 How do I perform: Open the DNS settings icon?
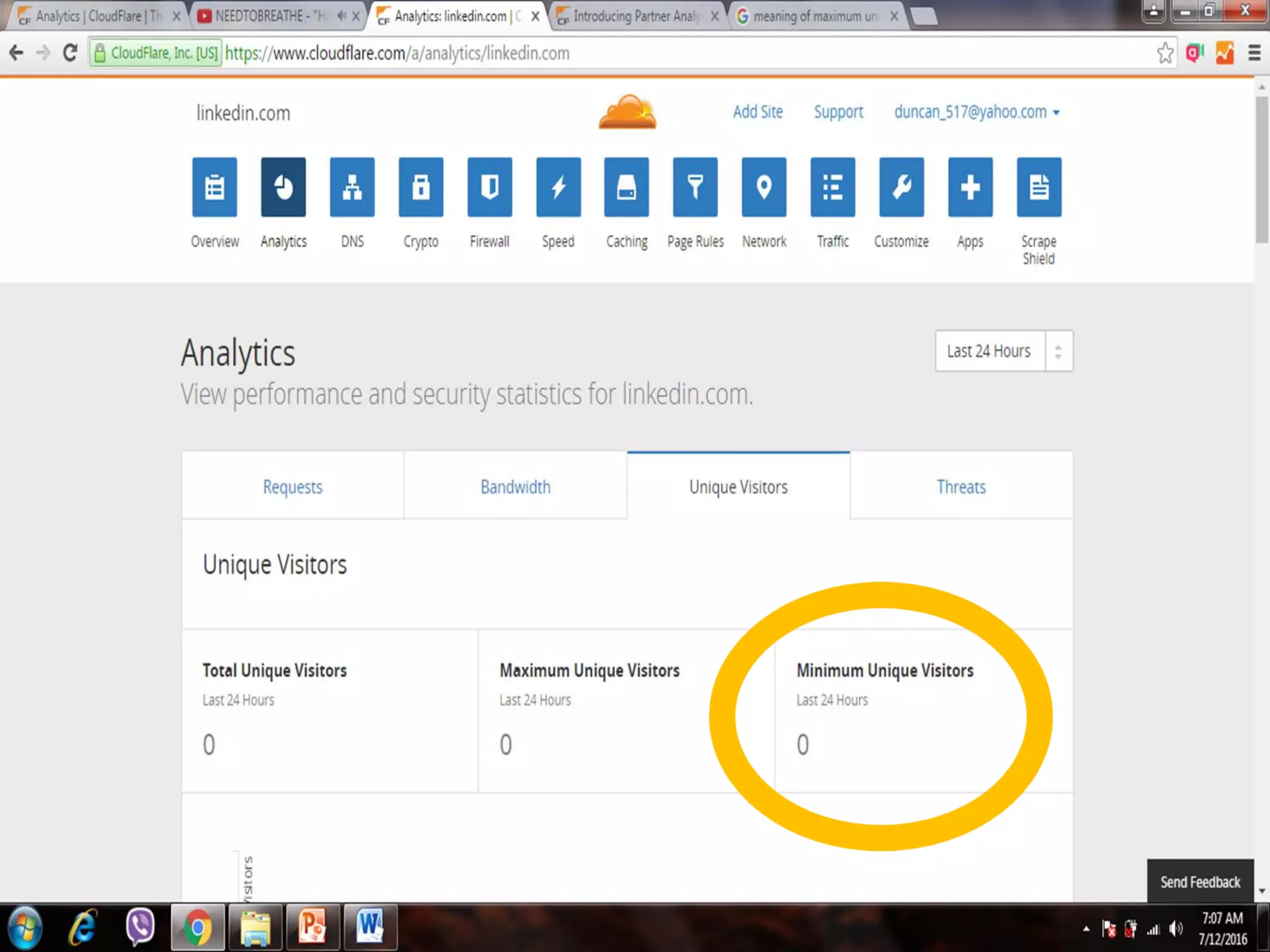click(x=352, y=187)
